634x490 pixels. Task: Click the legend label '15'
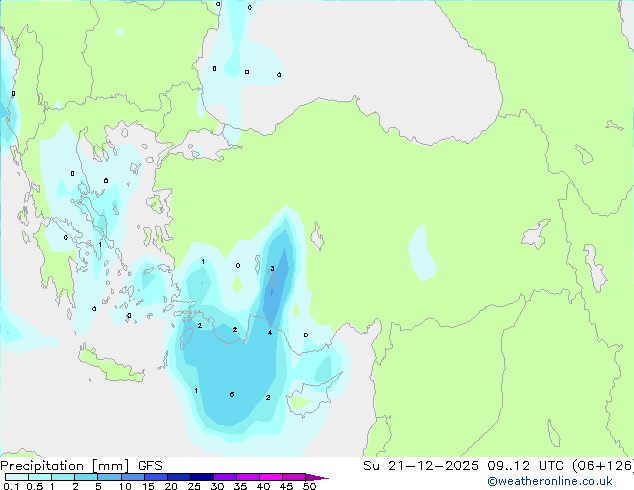coord(148,486)
